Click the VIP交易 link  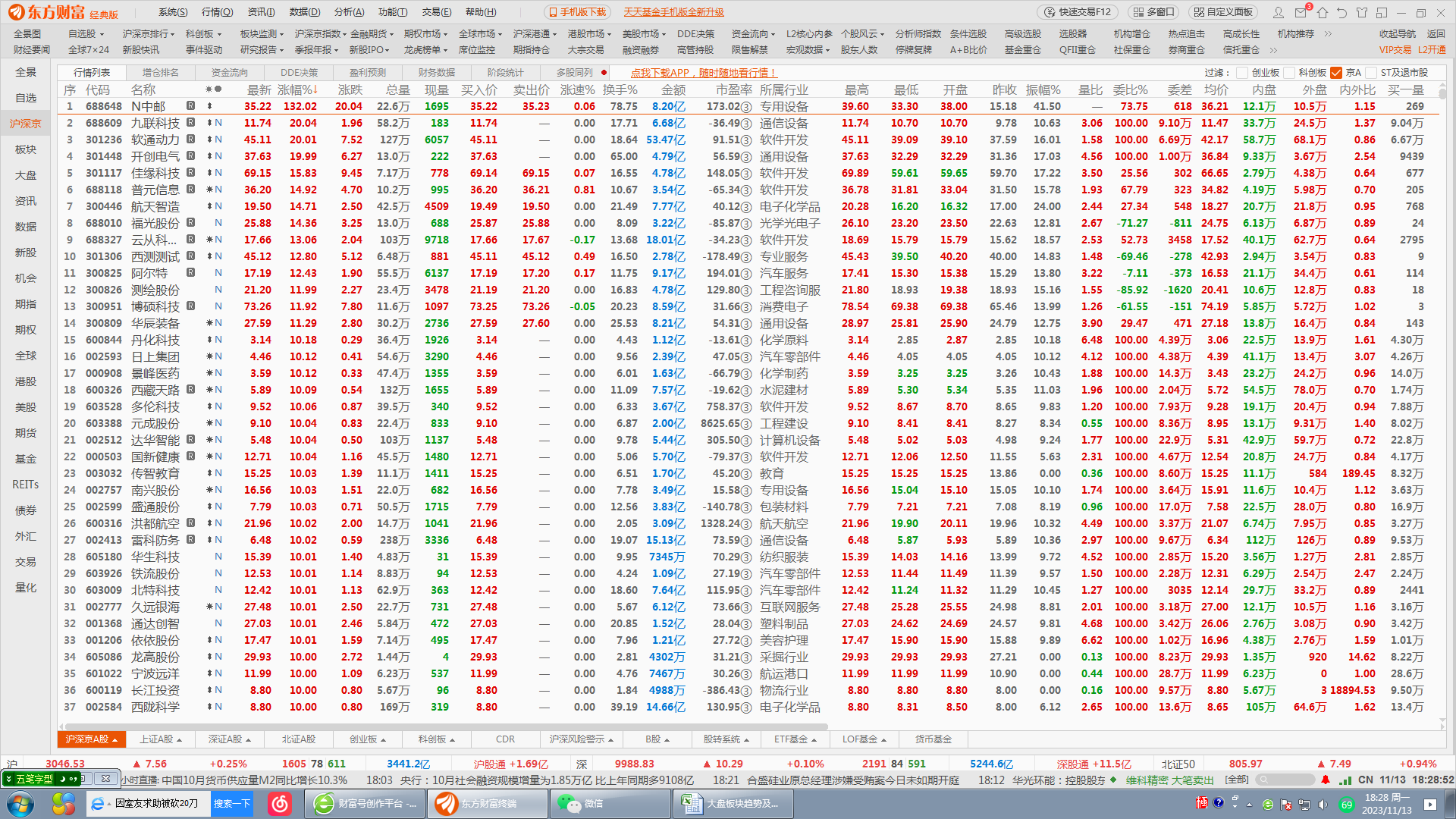(x=1395, y=50)
